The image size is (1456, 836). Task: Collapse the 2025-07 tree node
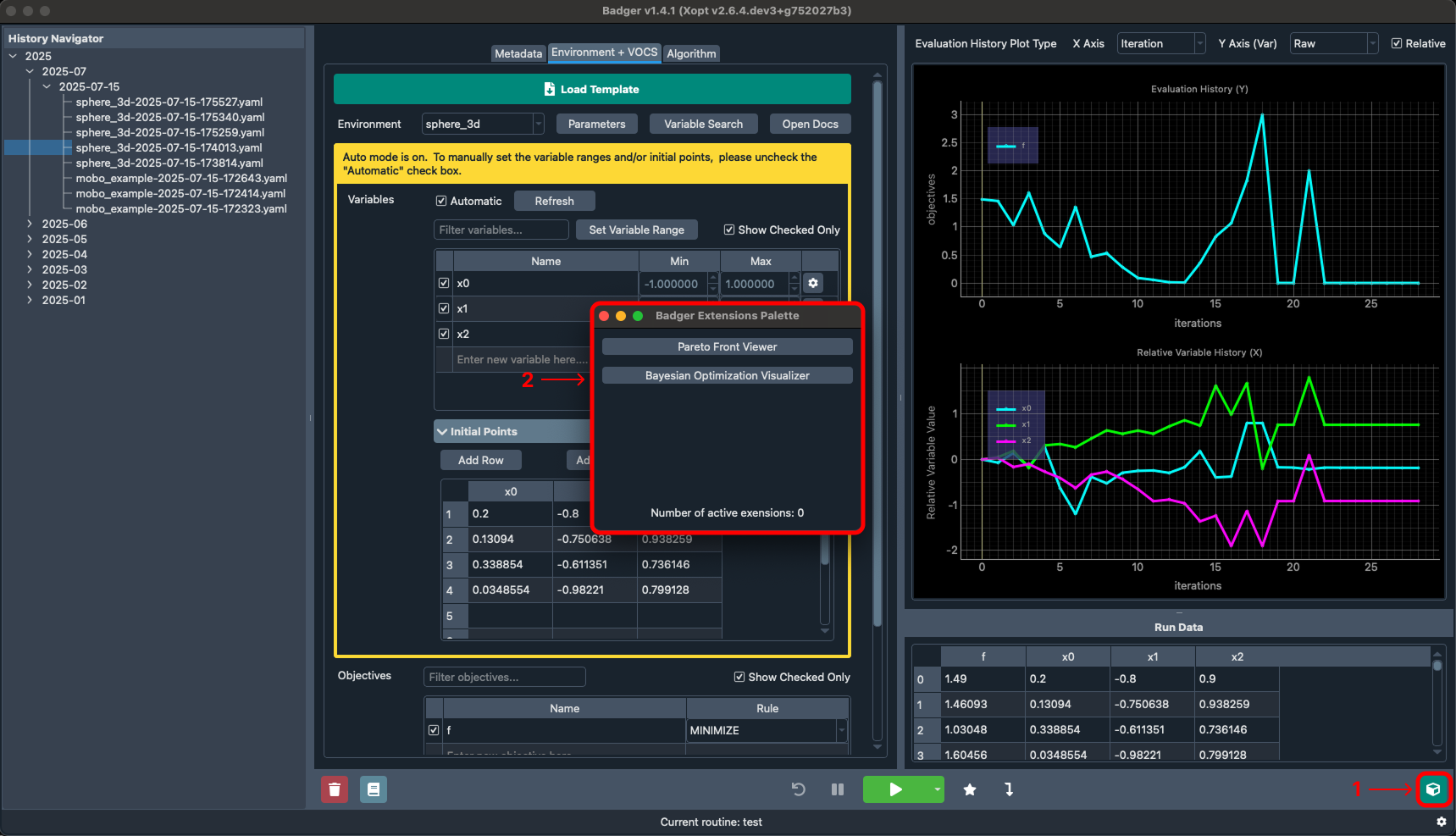coord(30,71)
